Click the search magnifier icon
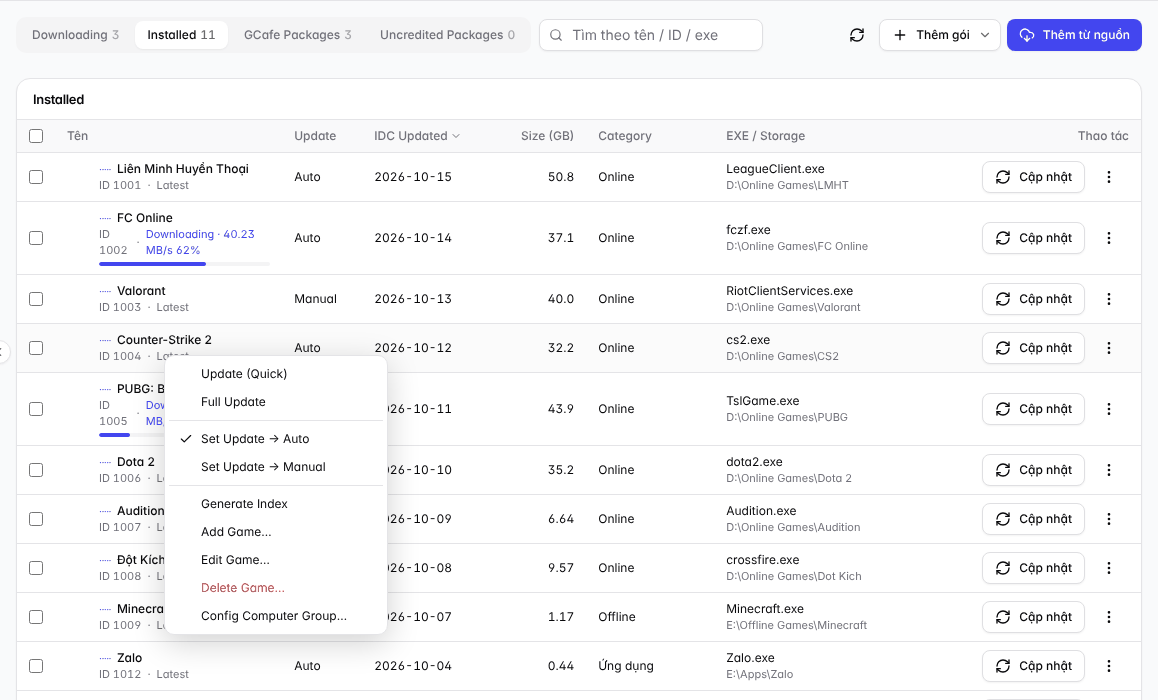The image size is (1158, 700). [x=556, y=35]
